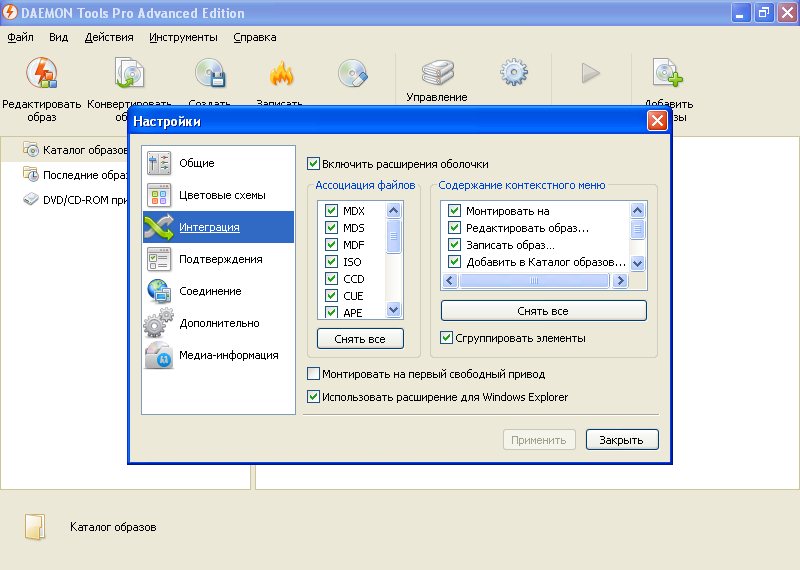Click the Записать flame toolbar icon
800x570 pixels.
point(281,74)
